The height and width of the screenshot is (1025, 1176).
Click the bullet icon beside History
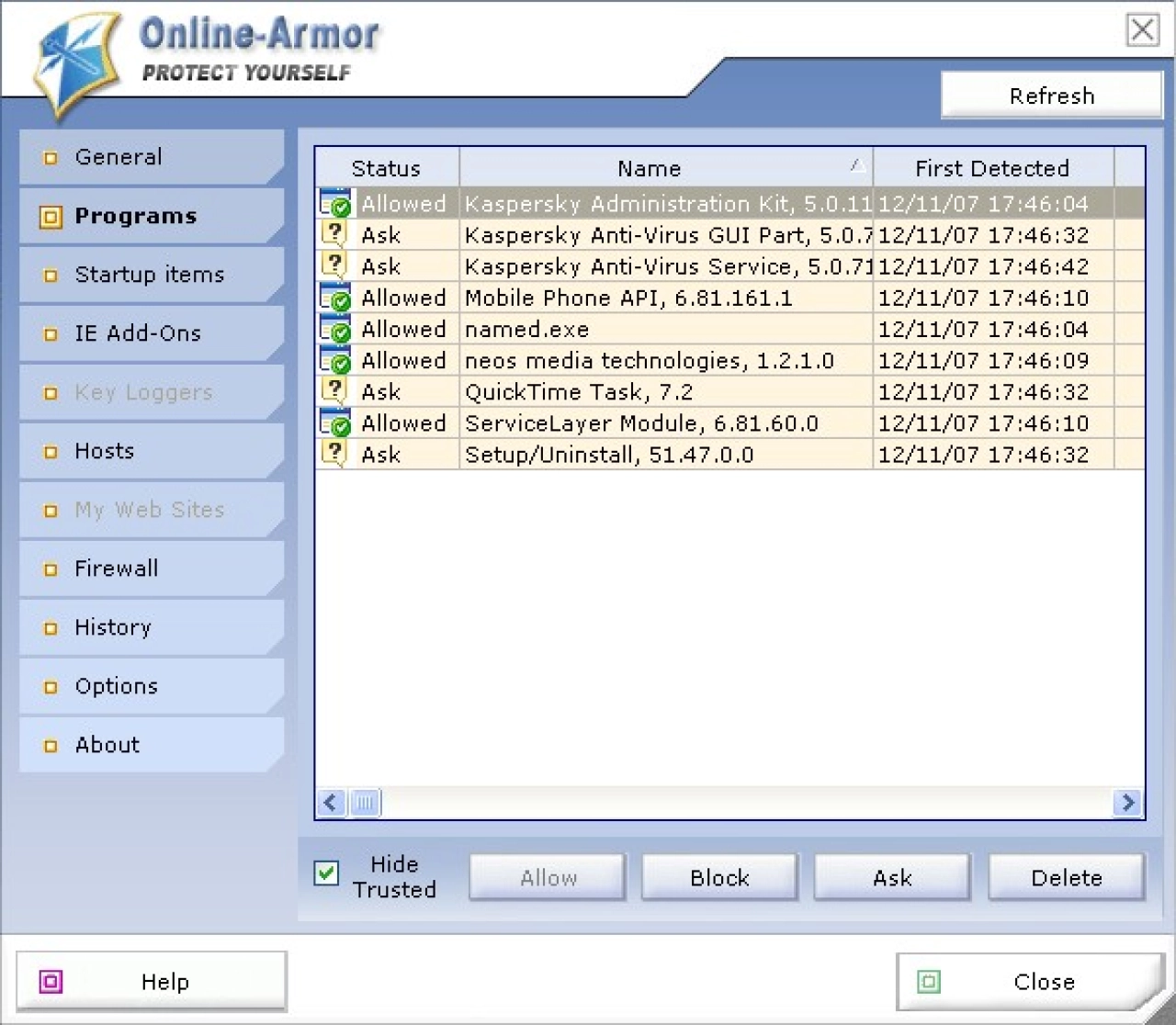click(51, 628)
